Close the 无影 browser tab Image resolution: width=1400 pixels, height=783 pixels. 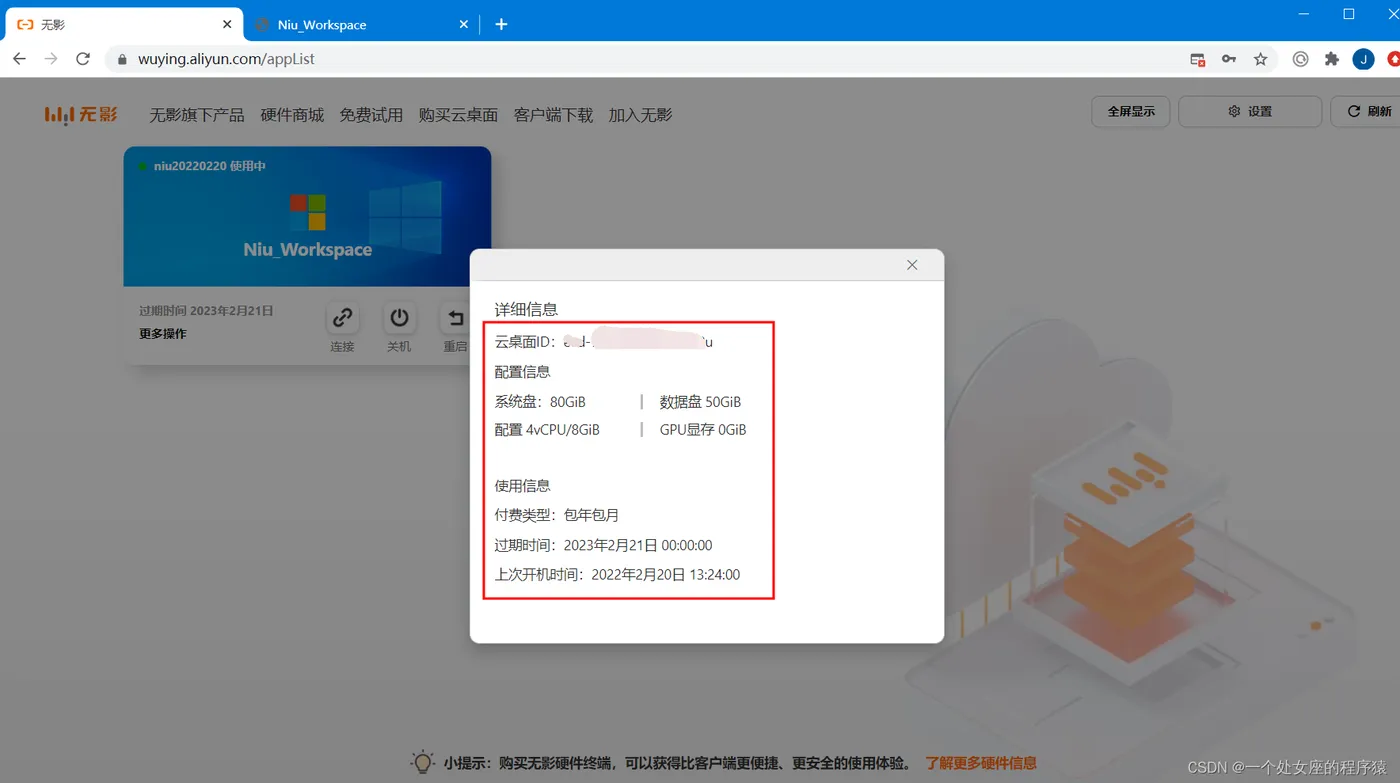(x=227, y=24)
